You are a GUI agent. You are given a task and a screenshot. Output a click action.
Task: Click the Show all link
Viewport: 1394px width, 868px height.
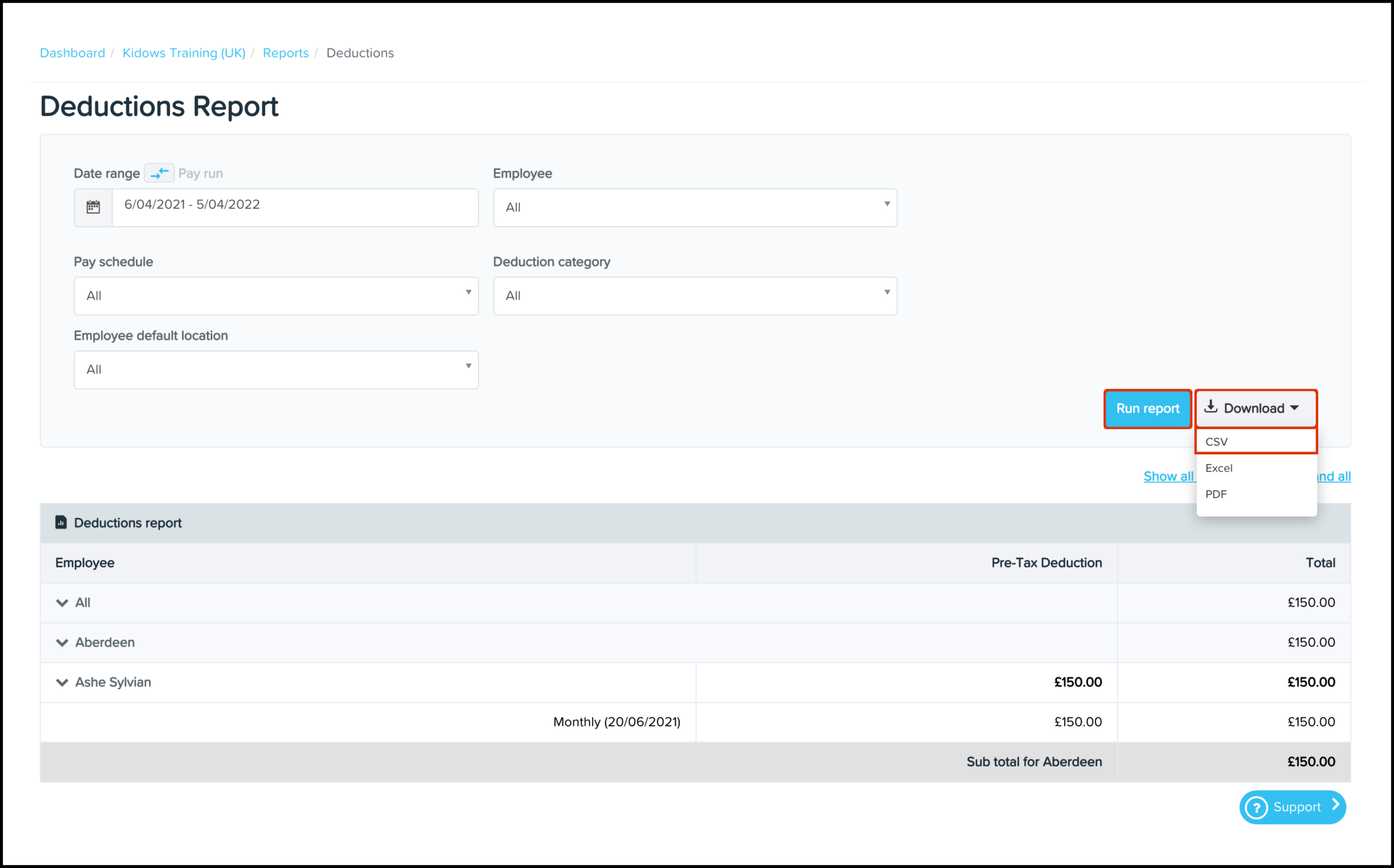(1168, 476)
